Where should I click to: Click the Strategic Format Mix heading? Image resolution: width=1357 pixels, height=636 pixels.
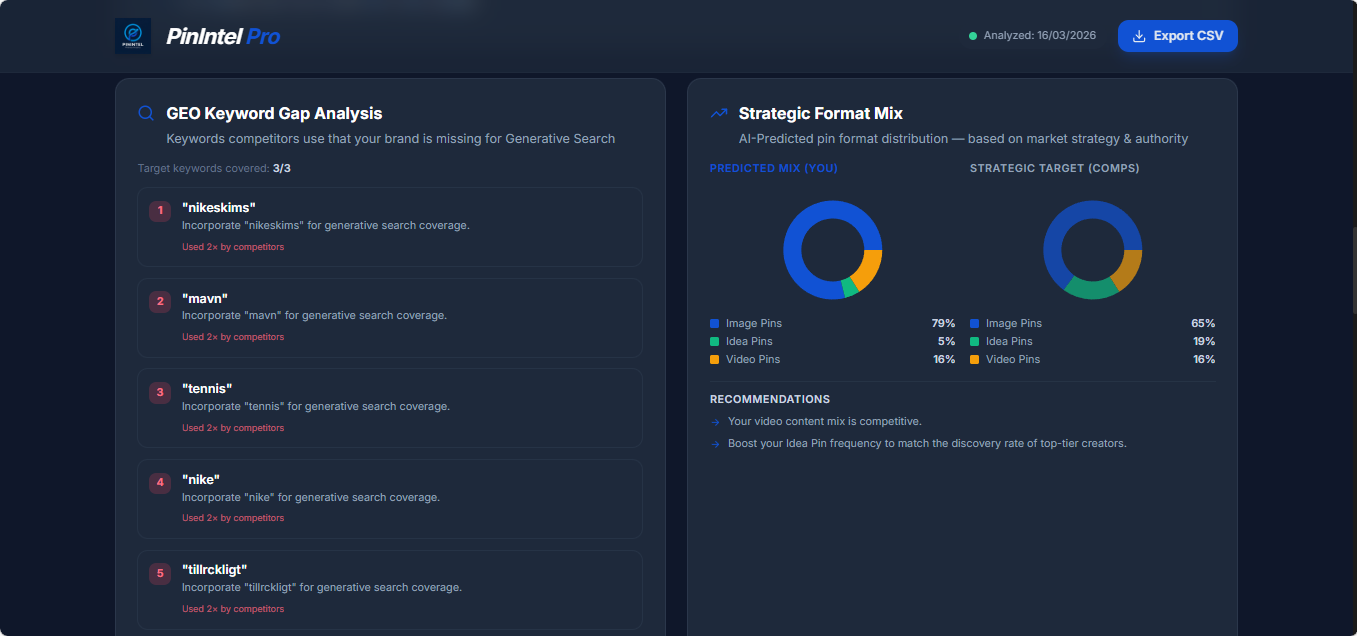[821, 114]
